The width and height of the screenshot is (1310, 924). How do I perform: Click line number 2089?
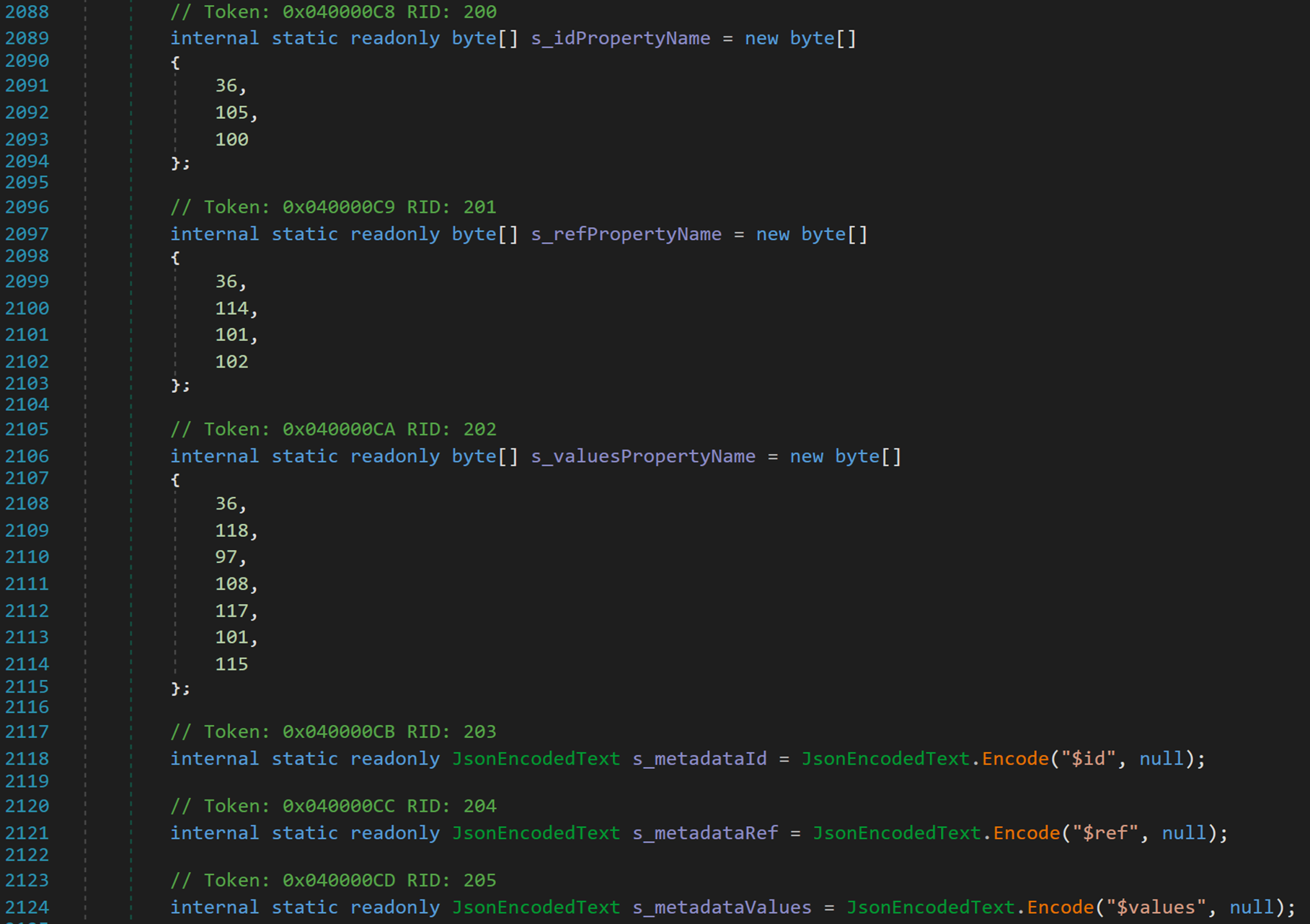27,38
